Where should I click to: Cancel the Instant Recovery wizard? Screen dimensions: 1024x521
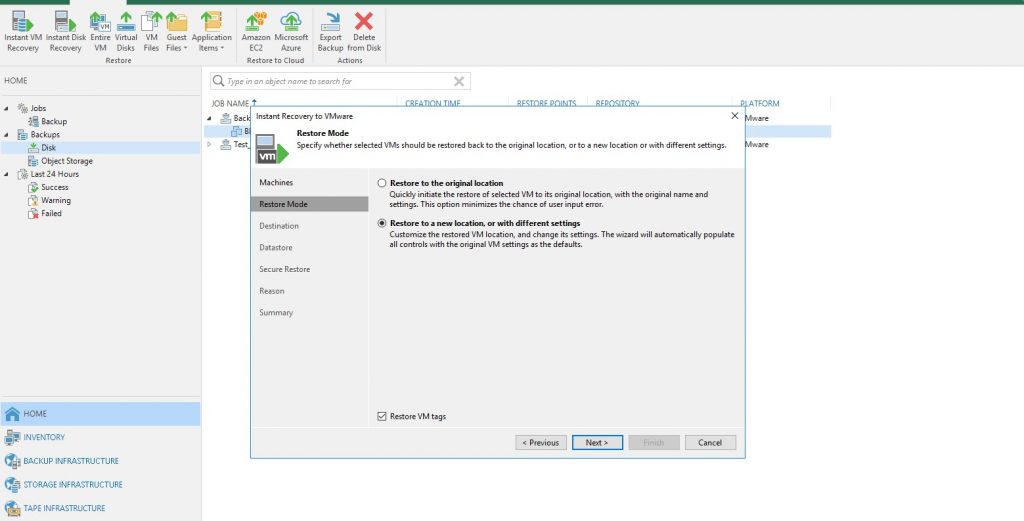click(710, 443)
